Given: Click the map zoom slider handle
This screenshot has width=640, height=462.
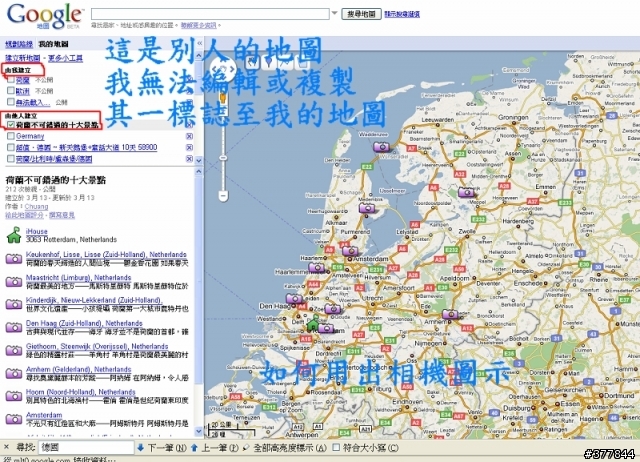Looking at the screenshot, I should (x=223, y=158).
